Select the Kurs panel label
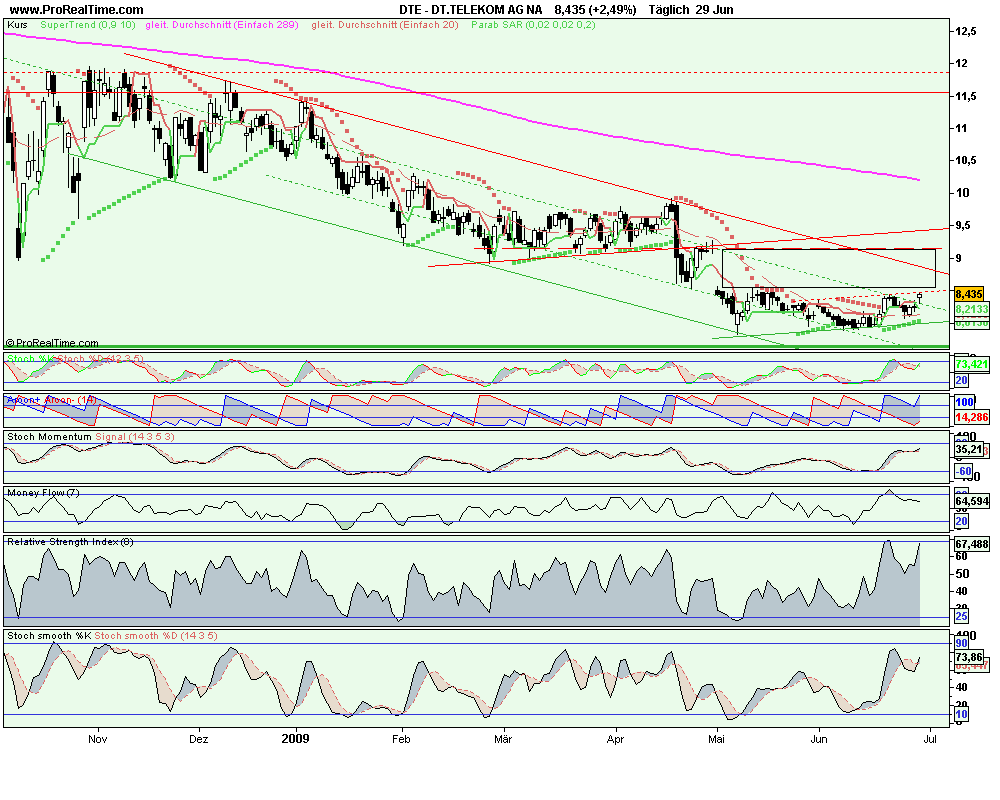Screen dimensions: 1000x800 [17, 25]
